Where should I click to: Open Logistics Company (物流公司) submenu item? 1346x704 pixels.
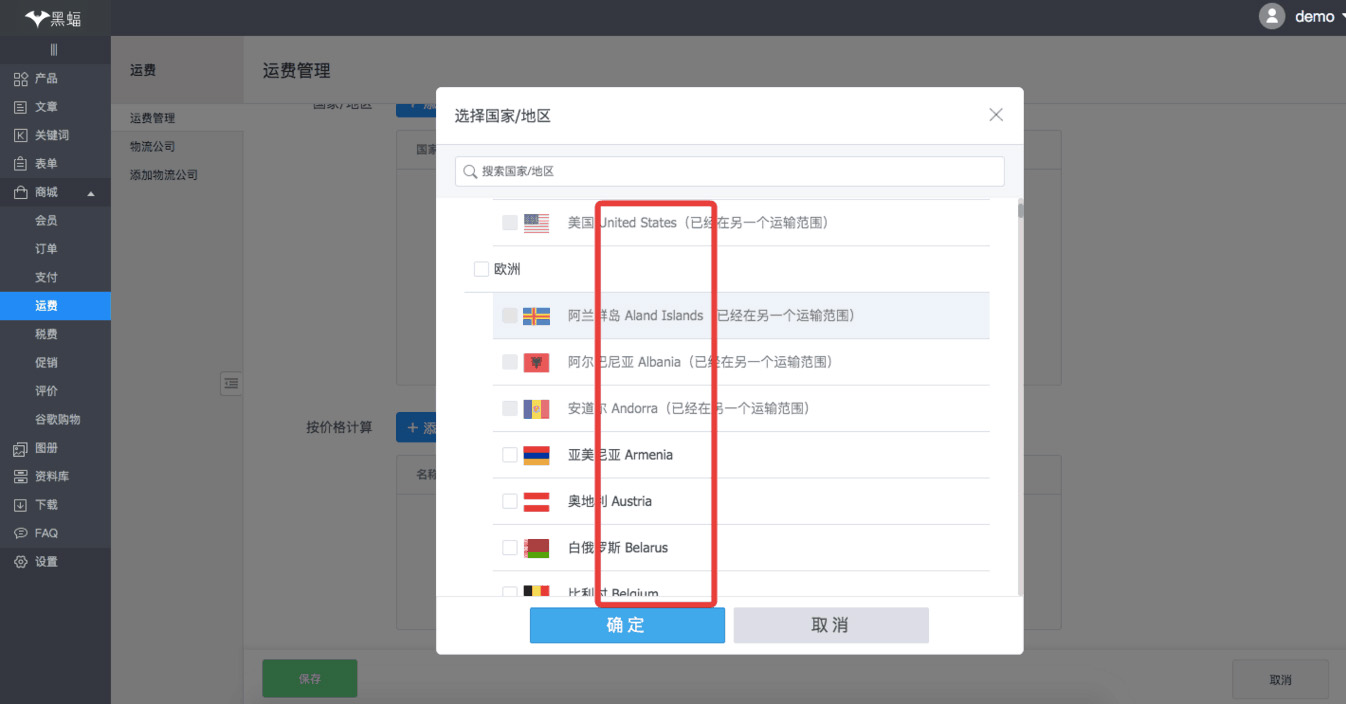tap(152, 147)
